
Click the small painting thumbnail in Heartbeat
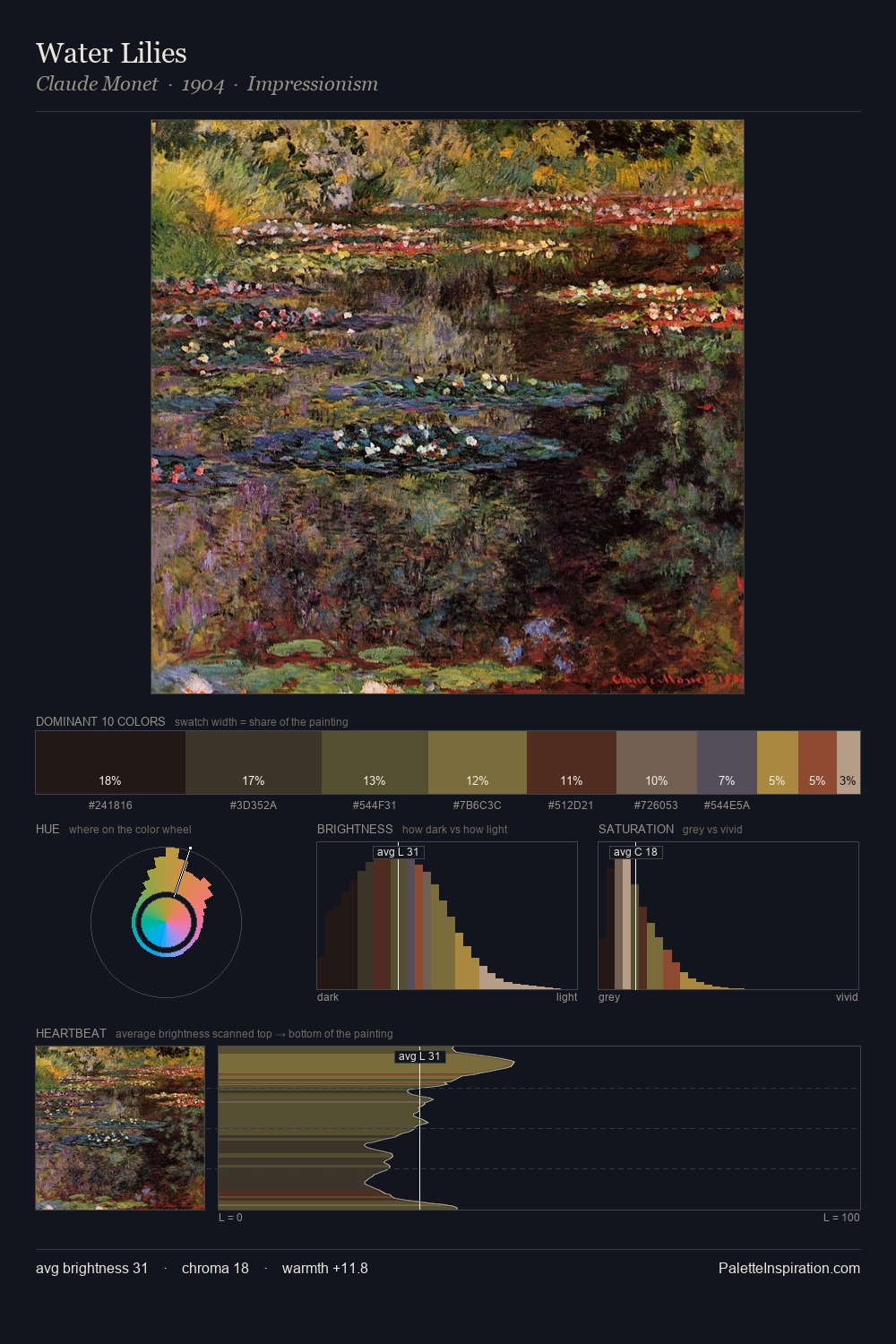120,1128
